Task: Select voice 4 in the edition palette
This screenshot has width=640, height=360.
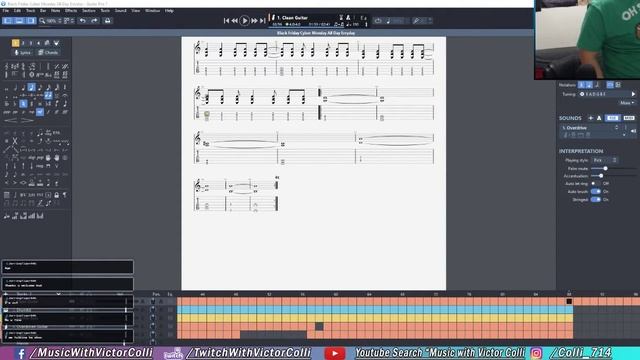Action: click(x=38, y=43)
